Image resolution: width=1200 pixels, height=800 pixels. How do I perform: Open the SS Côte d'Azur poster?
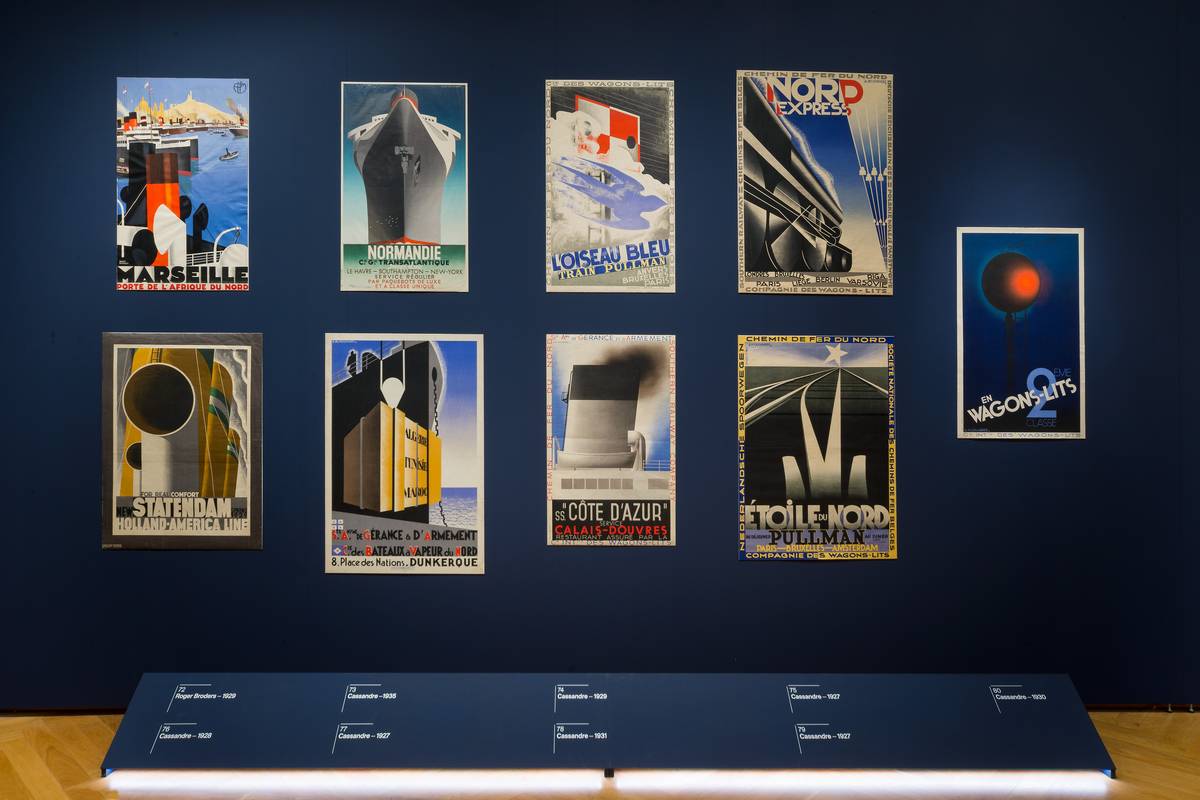[610, 440]
